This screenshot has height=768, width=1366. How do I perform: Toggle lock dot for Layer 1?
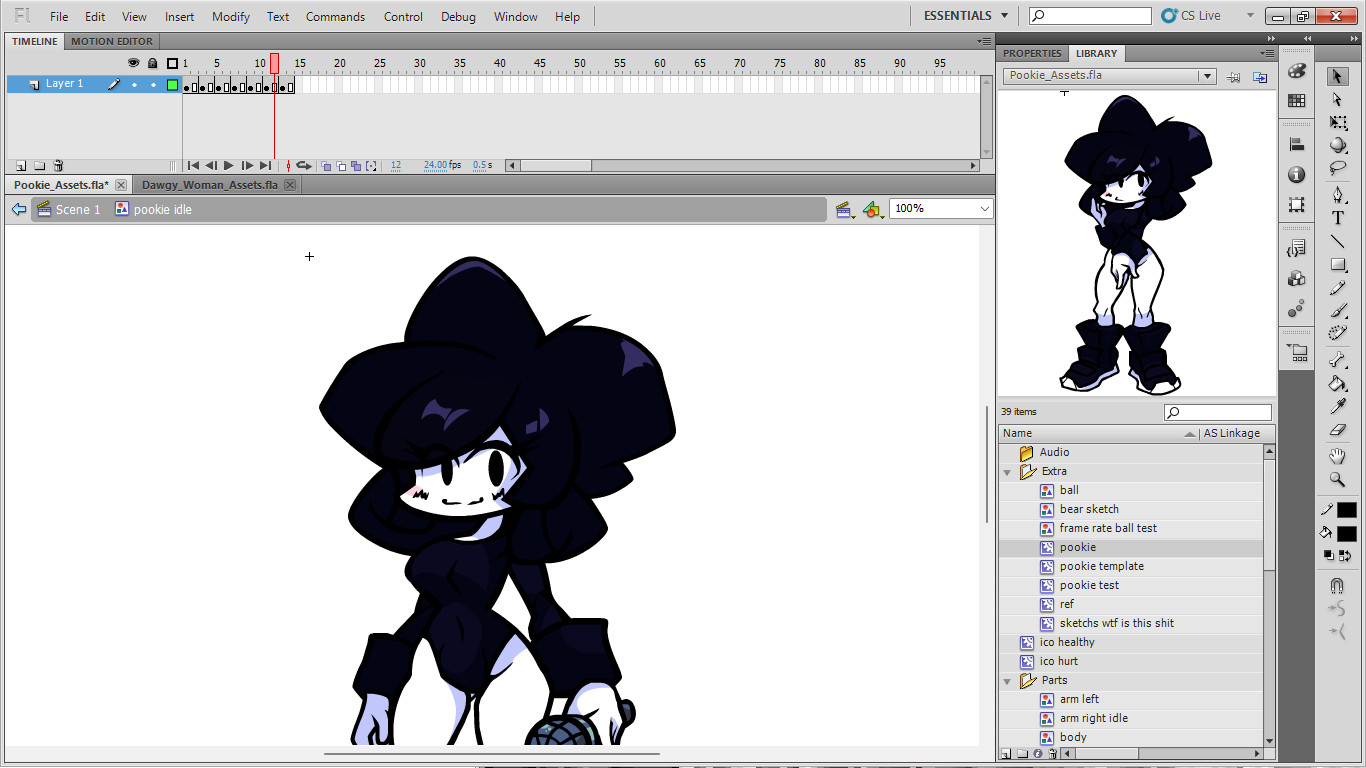click(x=153, y=85)
